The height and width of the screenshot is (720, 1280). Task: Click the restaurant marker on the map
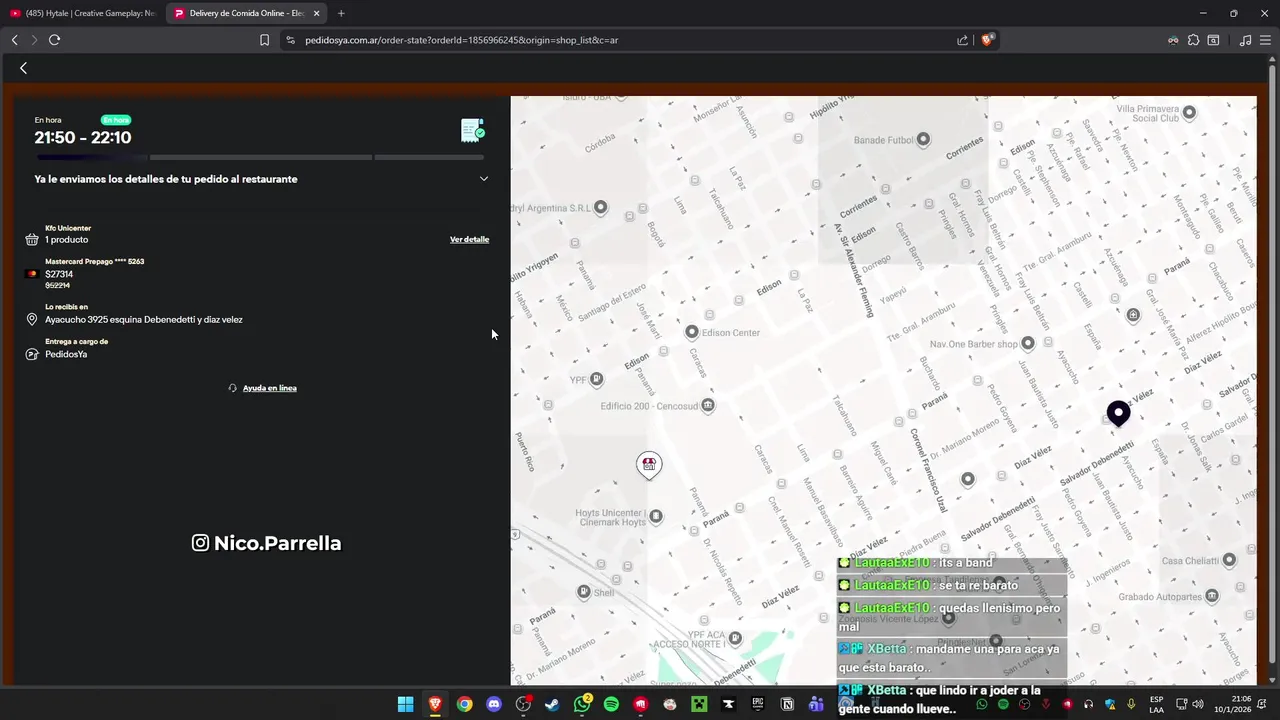649,464
